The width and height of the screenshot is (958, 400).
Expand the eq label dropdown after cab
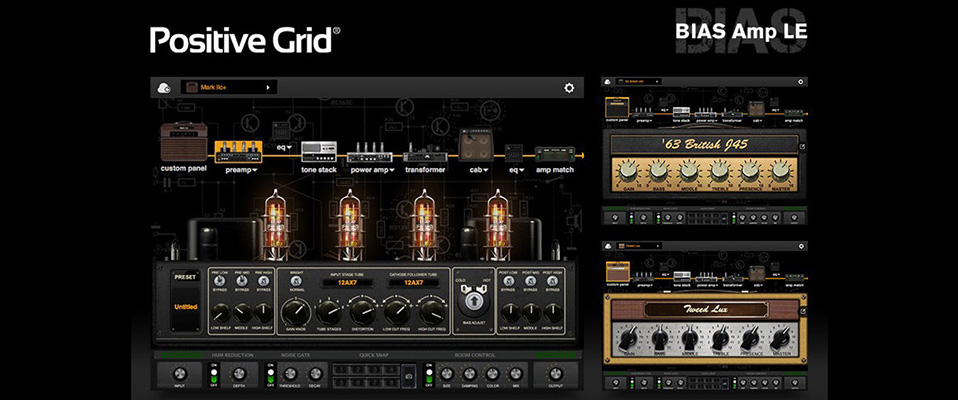point(521,170)
